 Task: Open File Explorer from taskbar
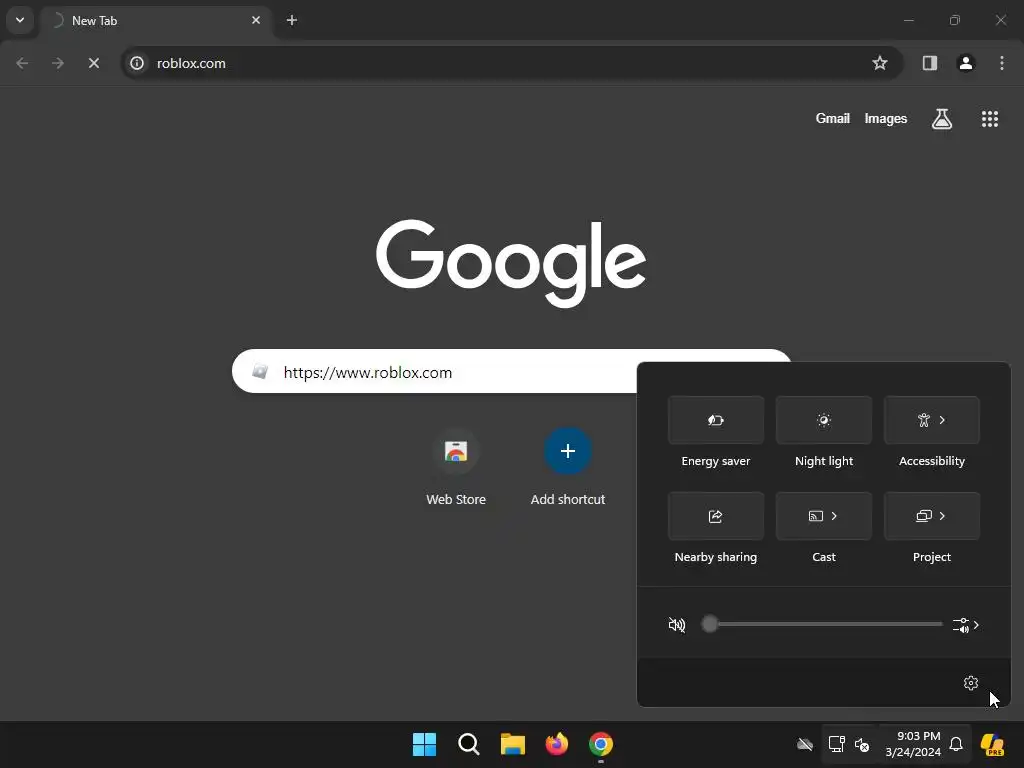(513, 744)
